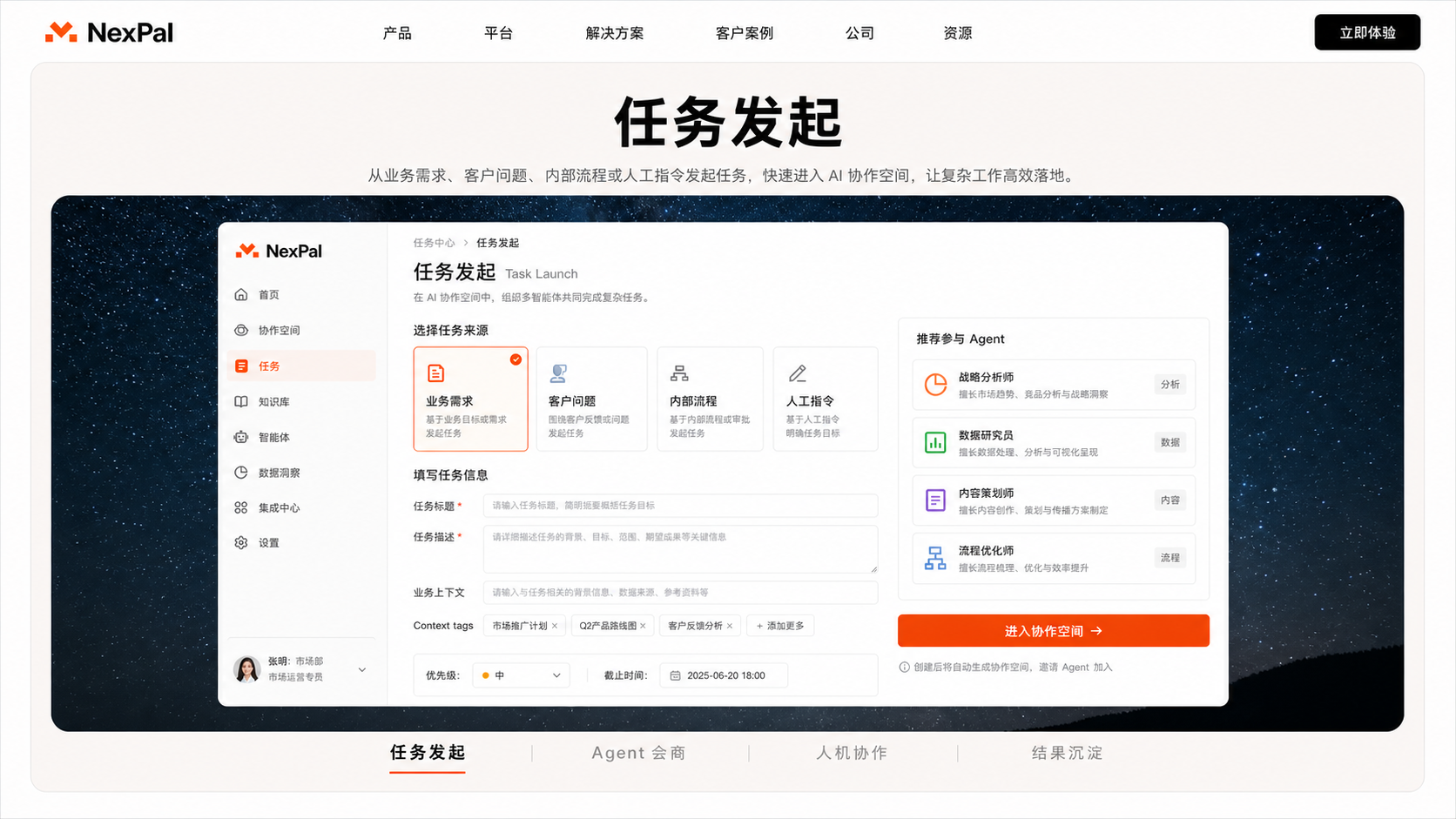Image resolution: width=1456 pixels, height=819 pixels.
Task: Click the 流程优化师 flowchart icon
Action: [x=935, y=558]
